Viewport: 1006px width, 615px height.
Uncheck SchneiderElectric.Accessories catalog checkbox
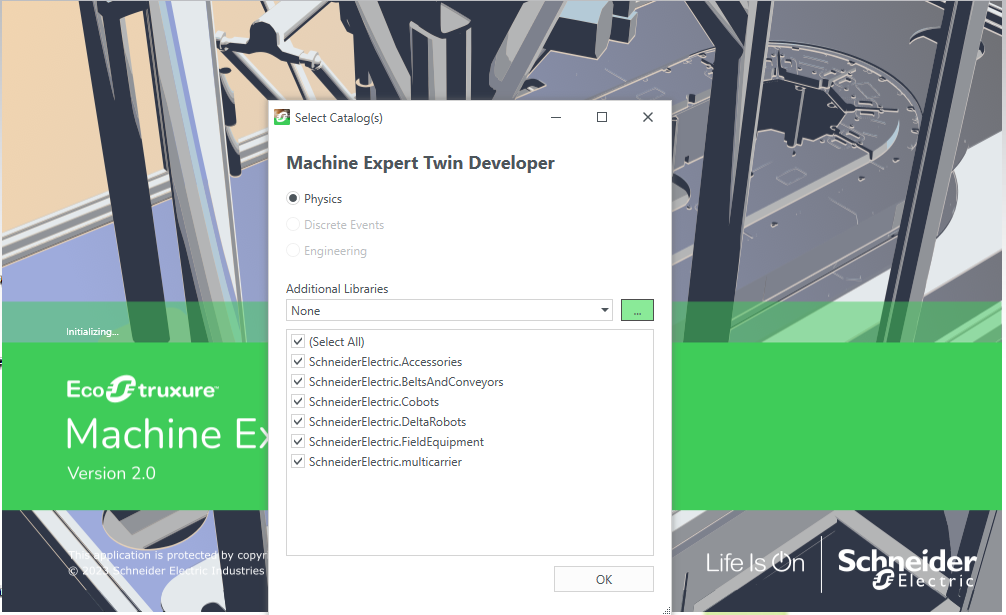298,361
